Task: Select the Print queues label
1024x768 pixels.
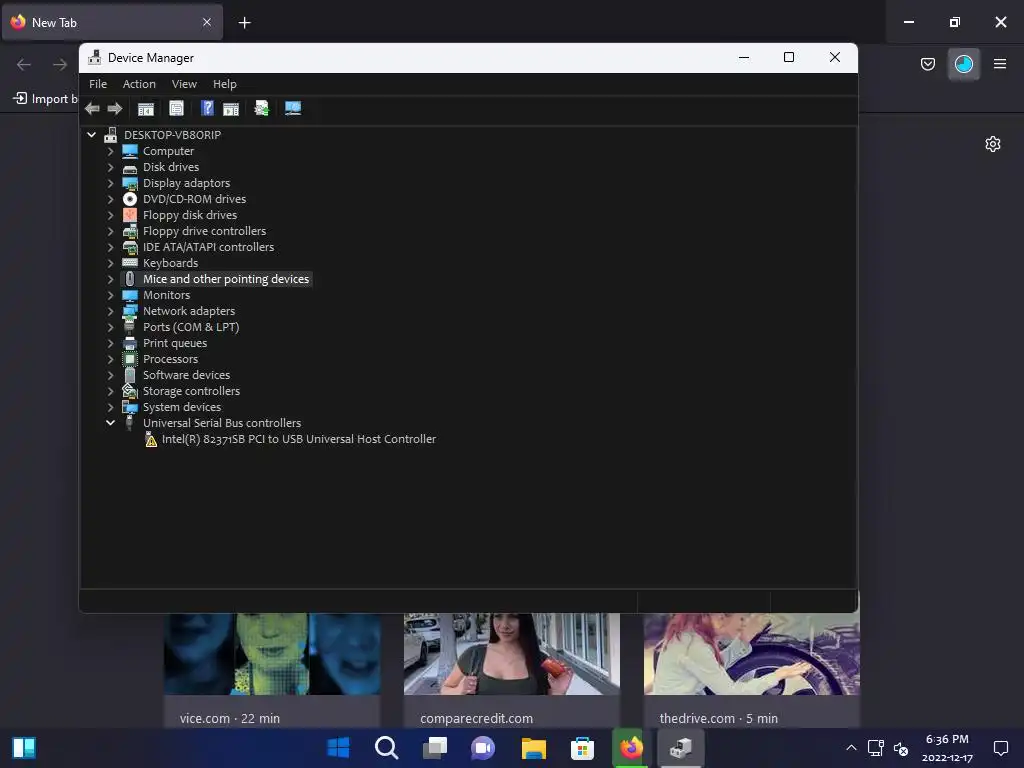Action: pyautogui.click(x=175, y=343)
